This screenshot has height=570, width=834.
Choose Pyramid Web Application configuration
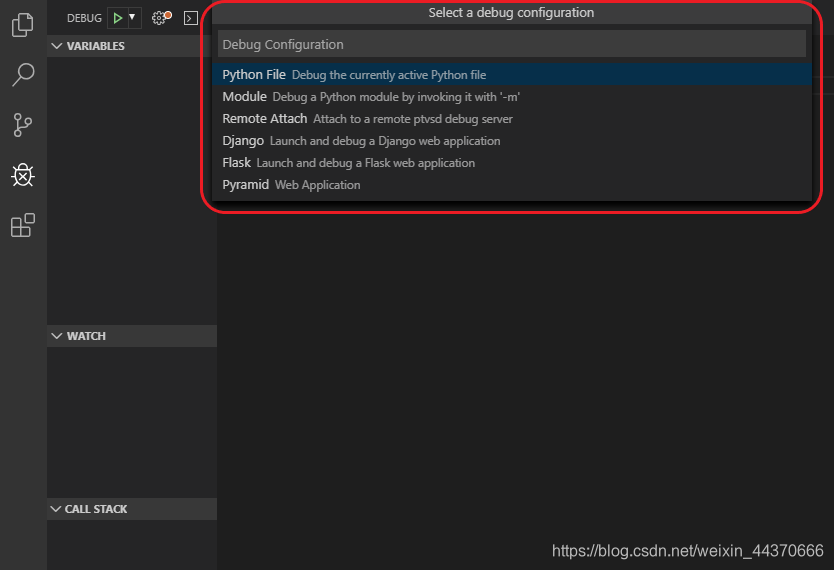pyautogui.click(x=512, y=185)
